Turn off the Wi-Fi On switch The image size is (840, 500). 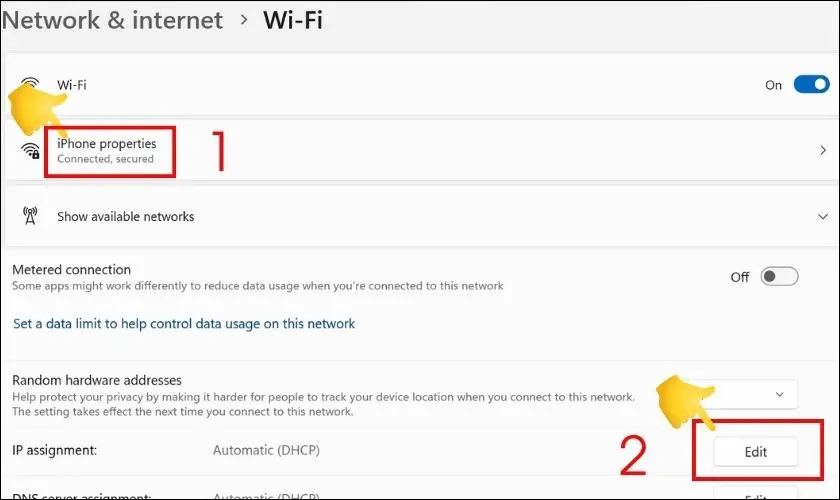[x=811, y=85]
